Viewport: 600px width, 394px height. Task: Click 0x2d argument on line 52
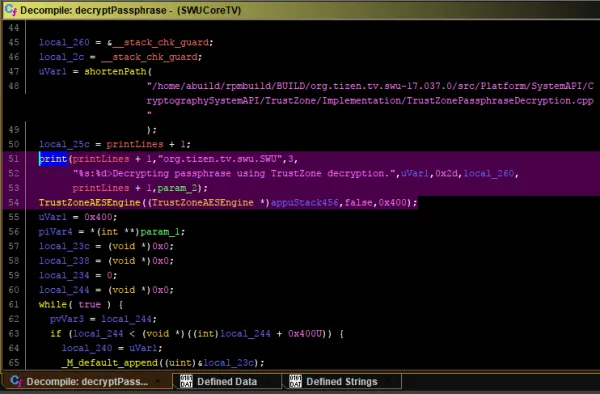(447, 173)
